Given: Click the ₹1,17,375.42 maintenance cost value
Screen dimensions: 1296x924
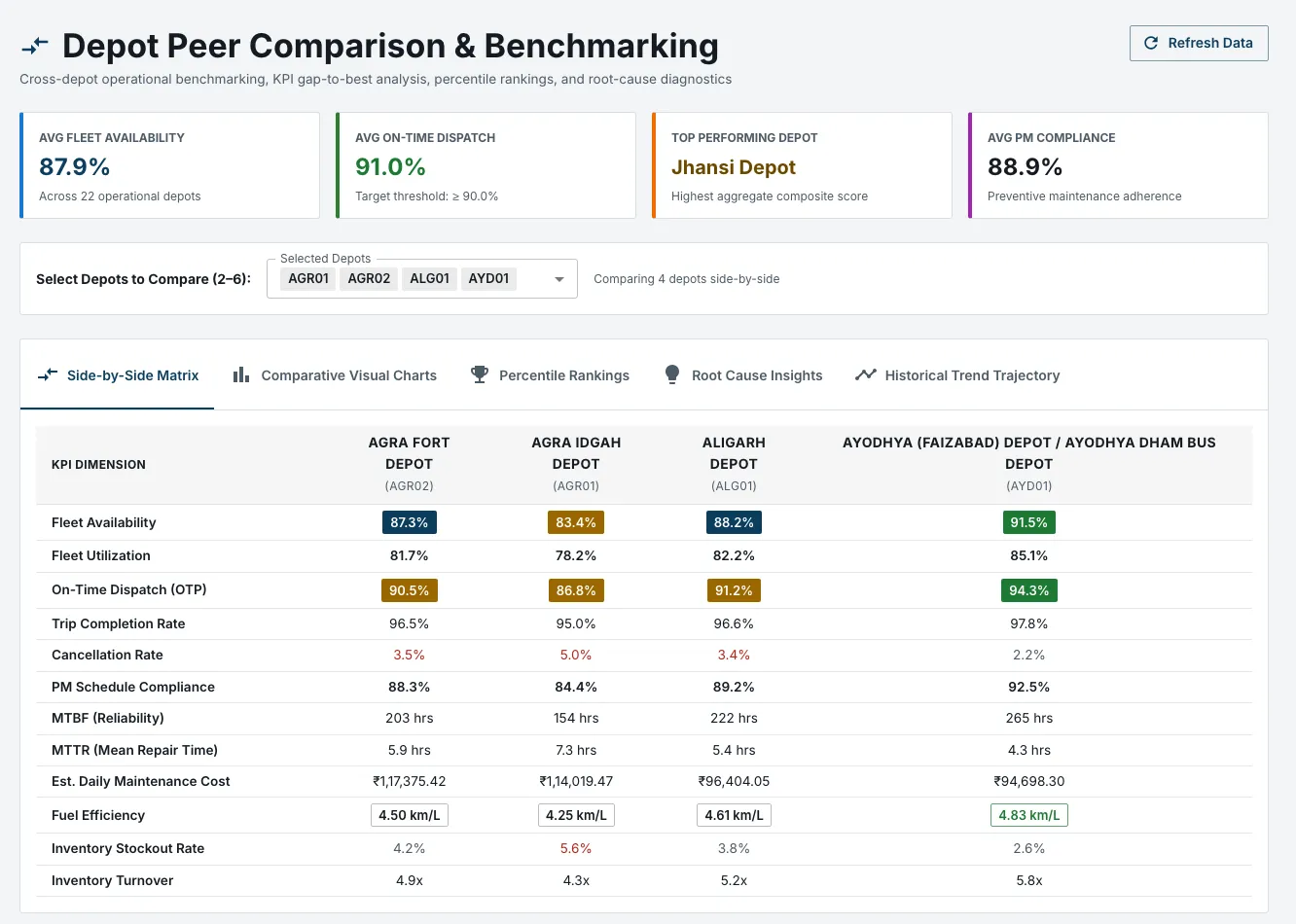Looking at the screenshot, I should click(409, 781).
